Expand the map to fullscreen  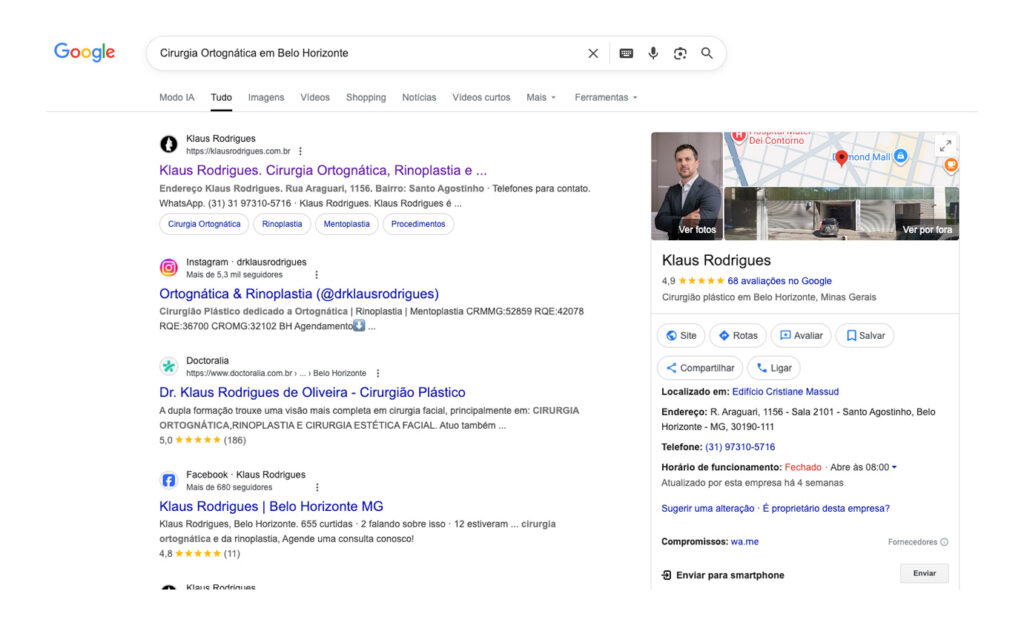click(944, 145)
